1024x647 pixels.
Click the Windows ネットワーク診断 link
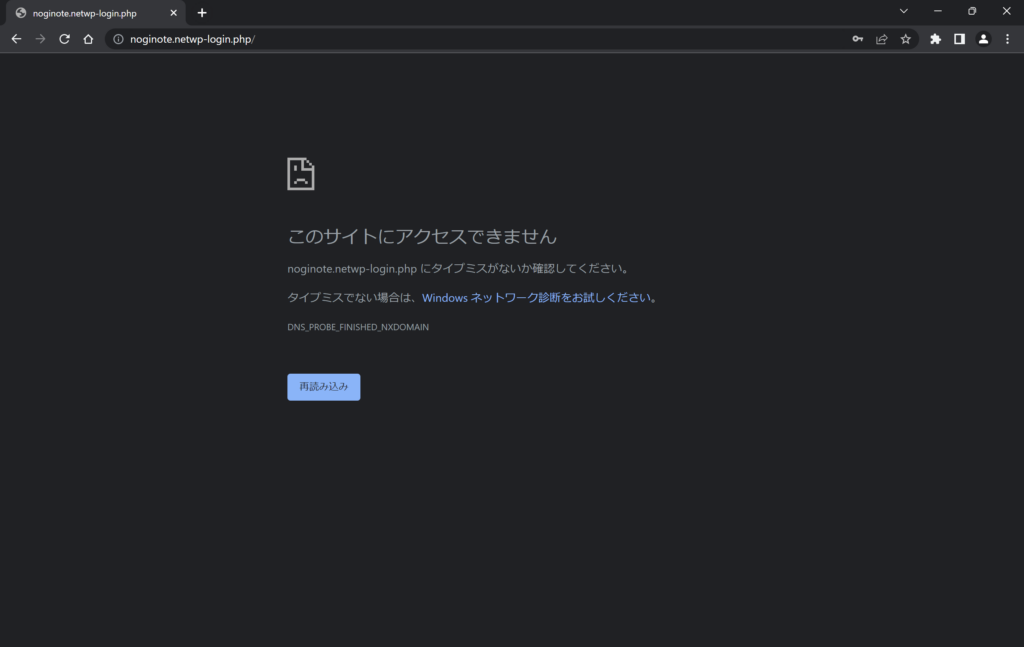[x=537, y=298]
